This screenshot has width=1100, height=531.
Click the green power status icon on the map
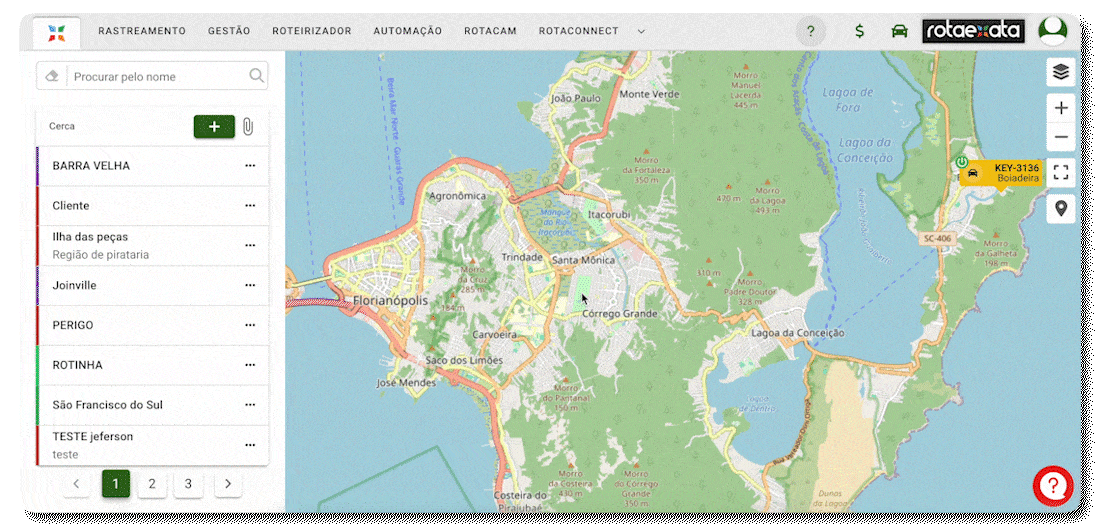click(x=962, y=162)
